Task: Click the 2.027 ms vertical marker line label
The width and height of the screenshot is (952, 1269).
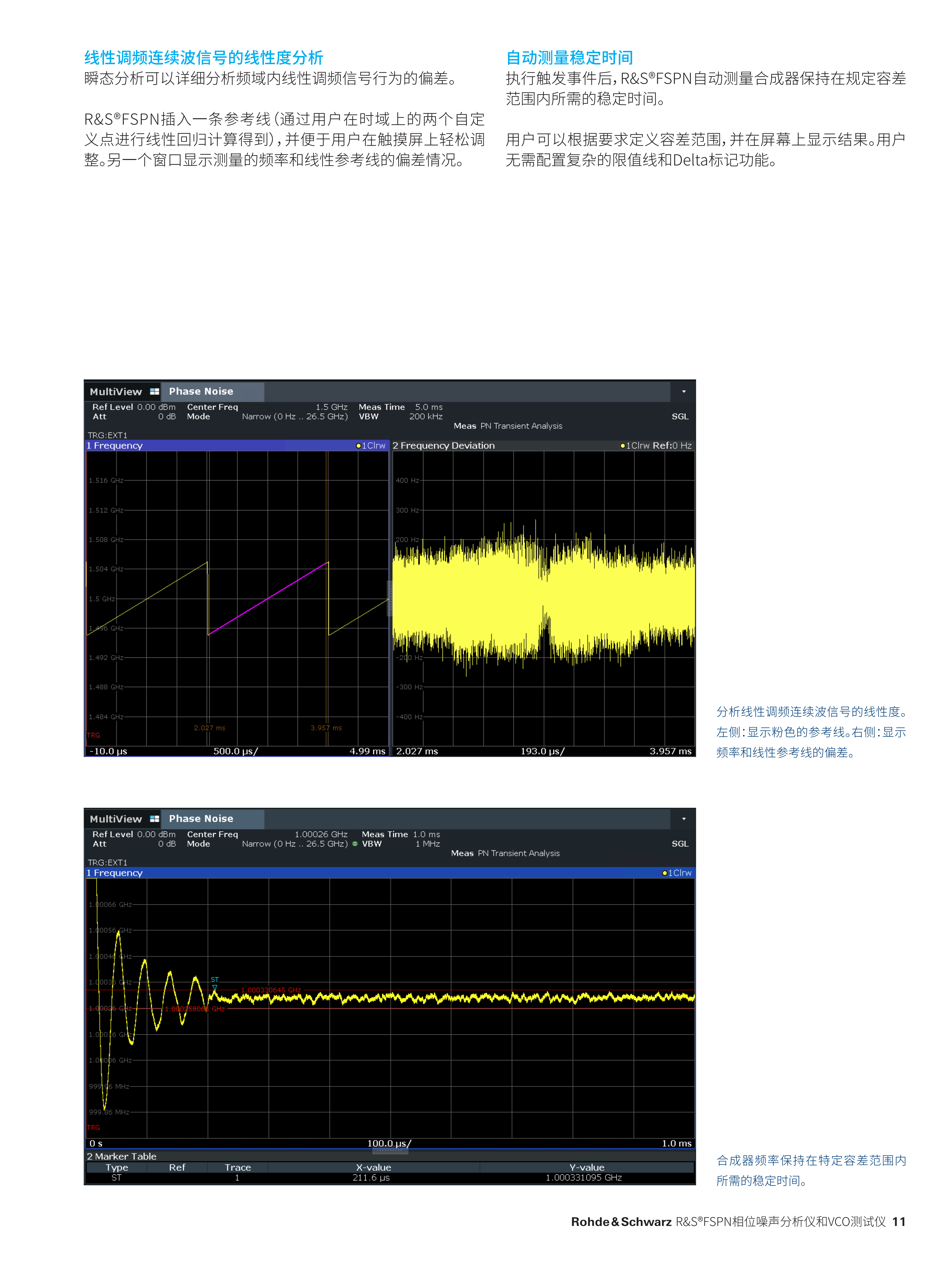Action: tap(209, 728)
